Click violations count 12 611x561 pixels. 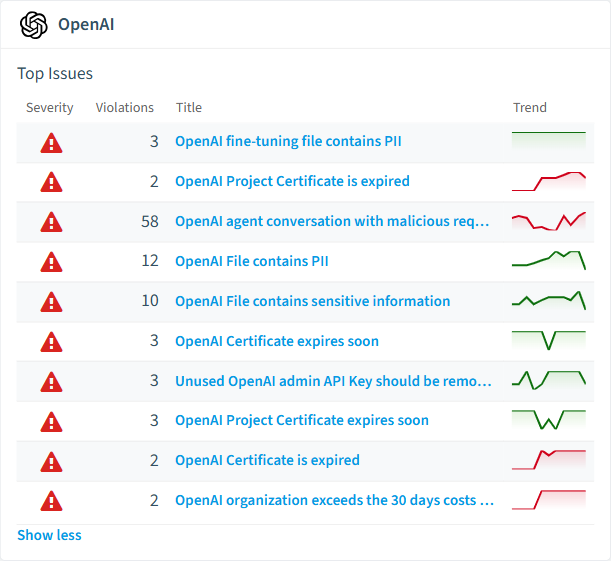[x=150, y=261]
